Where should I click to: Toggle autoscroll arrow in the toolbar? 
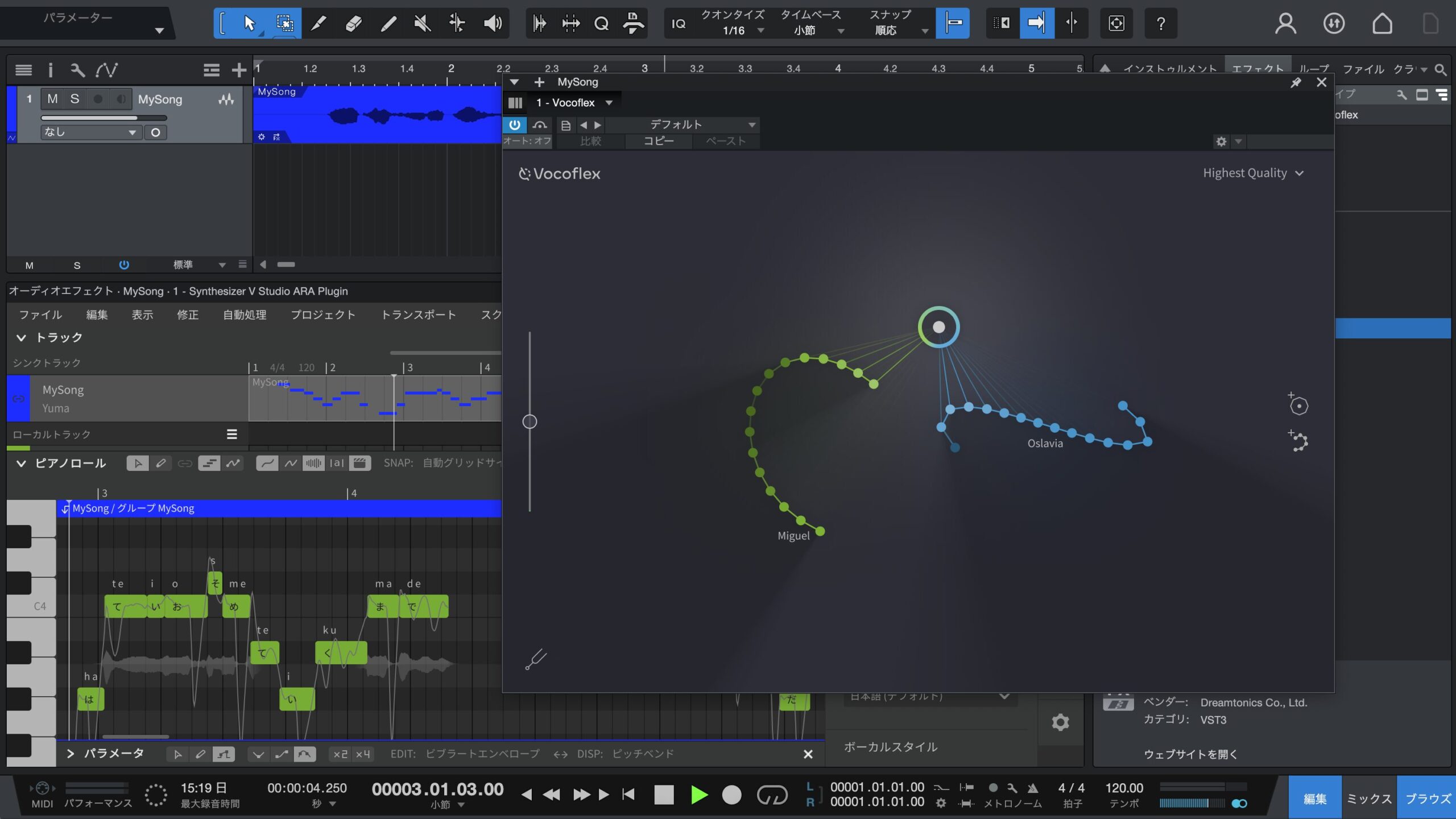1037,23
